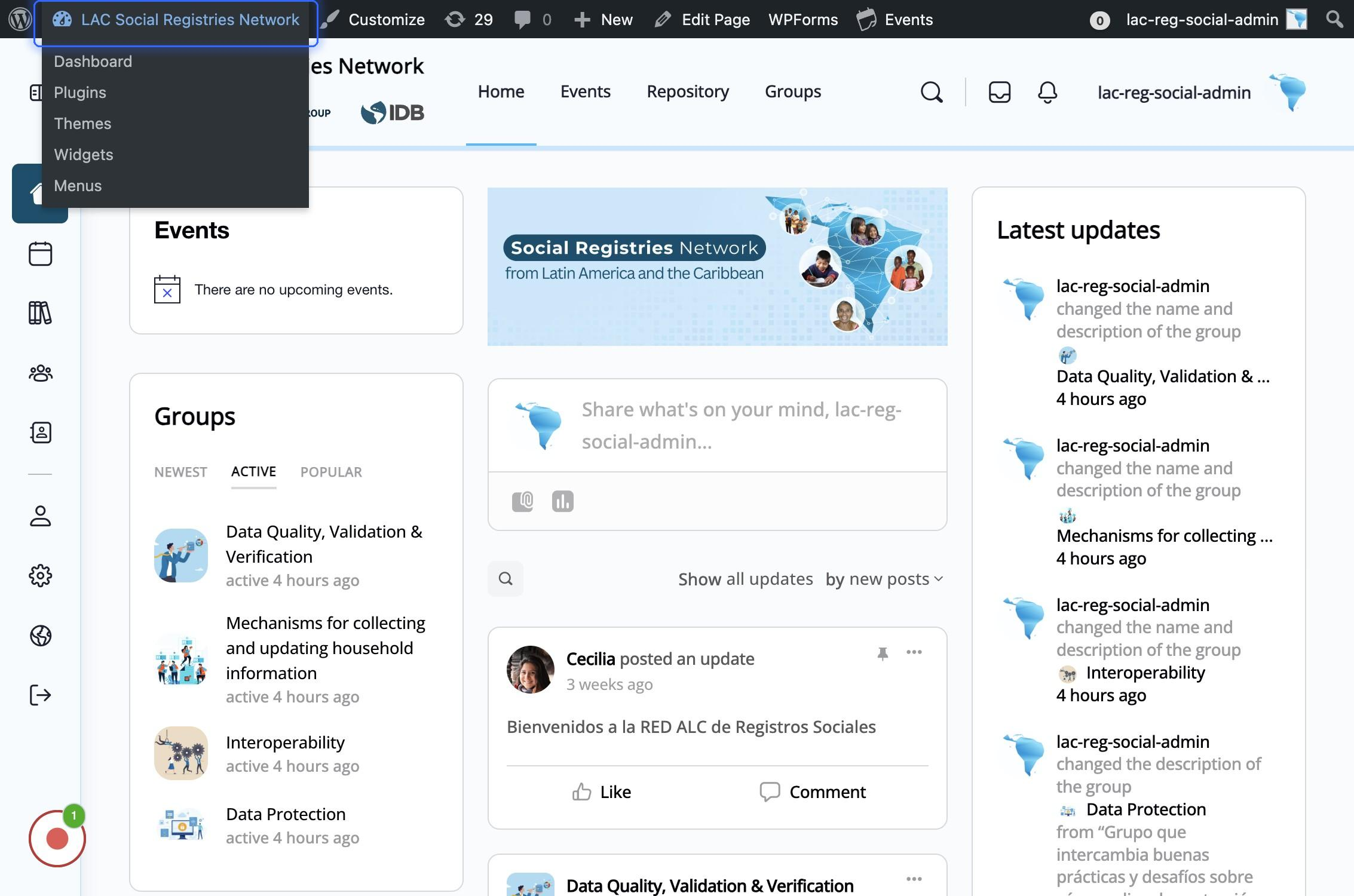The image size is (1354, 896).
Task: Open the New content menu in admin bar
Action: (x=604, y=20)
